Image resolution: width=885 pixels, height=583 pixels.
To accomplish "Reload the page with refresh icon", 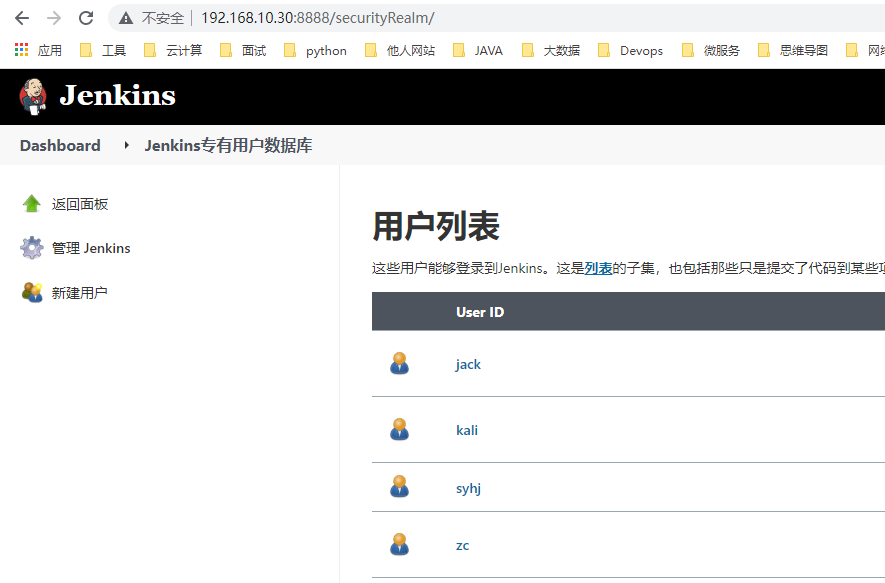I will 86,18.
